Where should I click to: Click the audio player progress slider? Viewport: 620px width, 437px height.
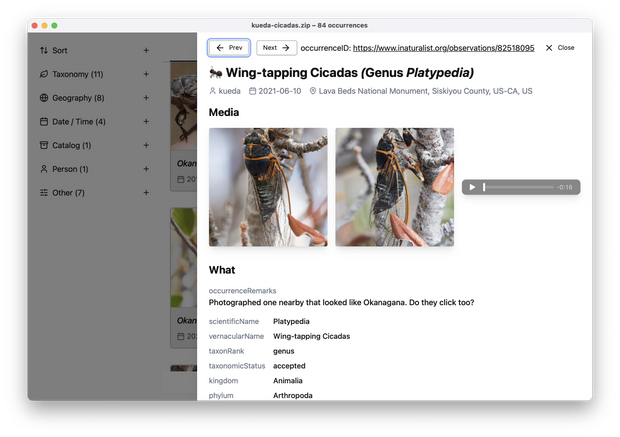click(517, 187)
